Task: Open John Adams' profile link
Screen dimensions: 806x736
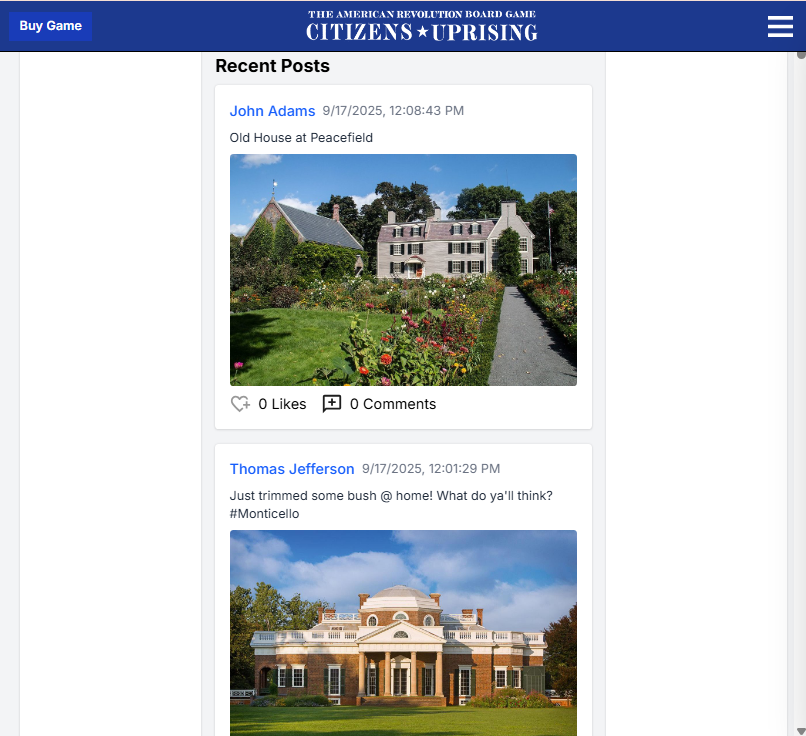Action: (272, 111)
